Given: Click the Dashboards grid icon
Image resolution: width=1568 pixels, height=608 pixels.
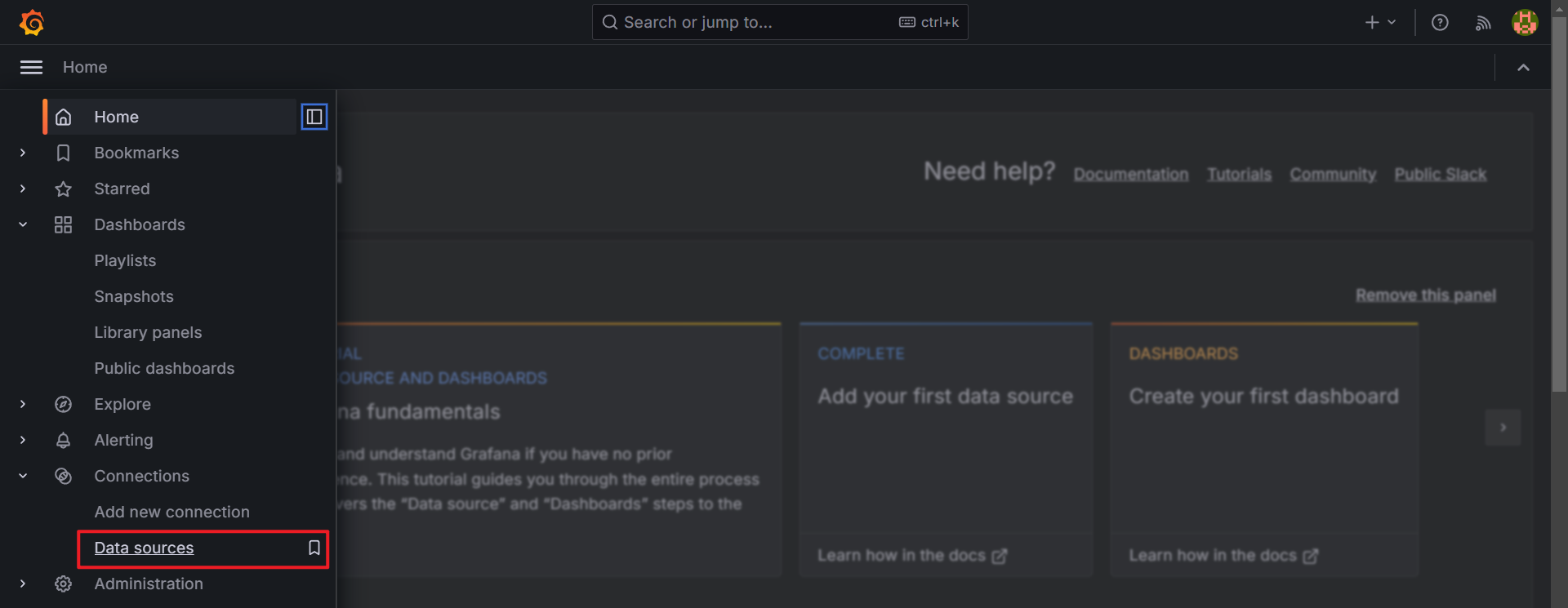Looking at the screenshot, I should (63, 224).
